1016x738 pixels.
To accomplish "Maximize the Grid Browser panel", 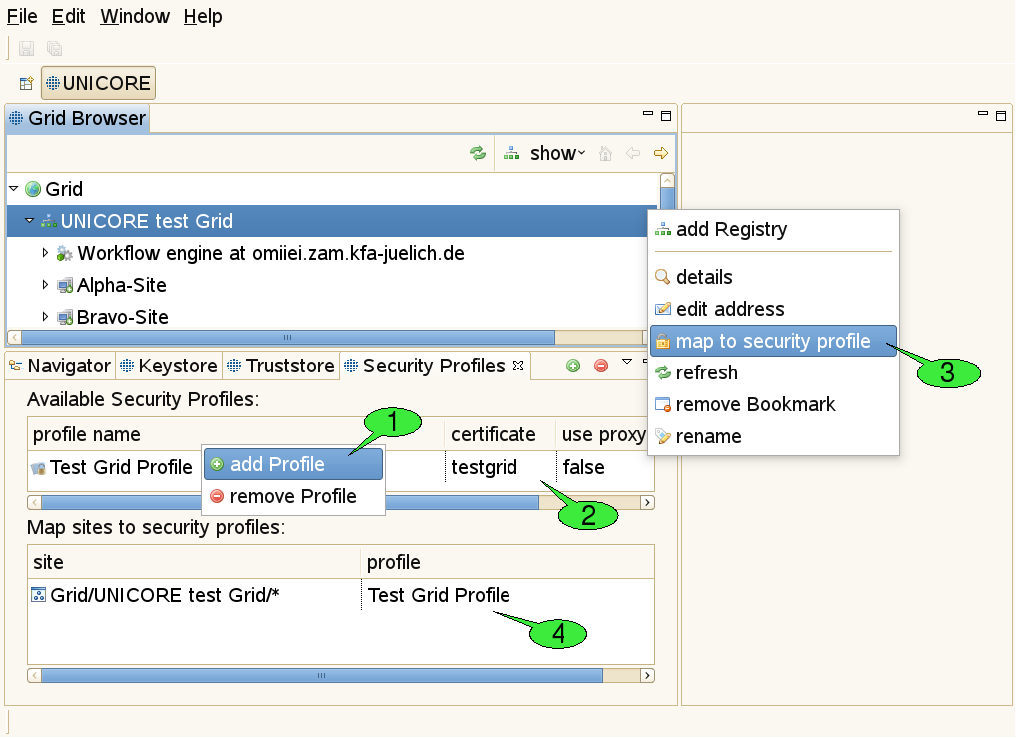I will pos(666,116).
